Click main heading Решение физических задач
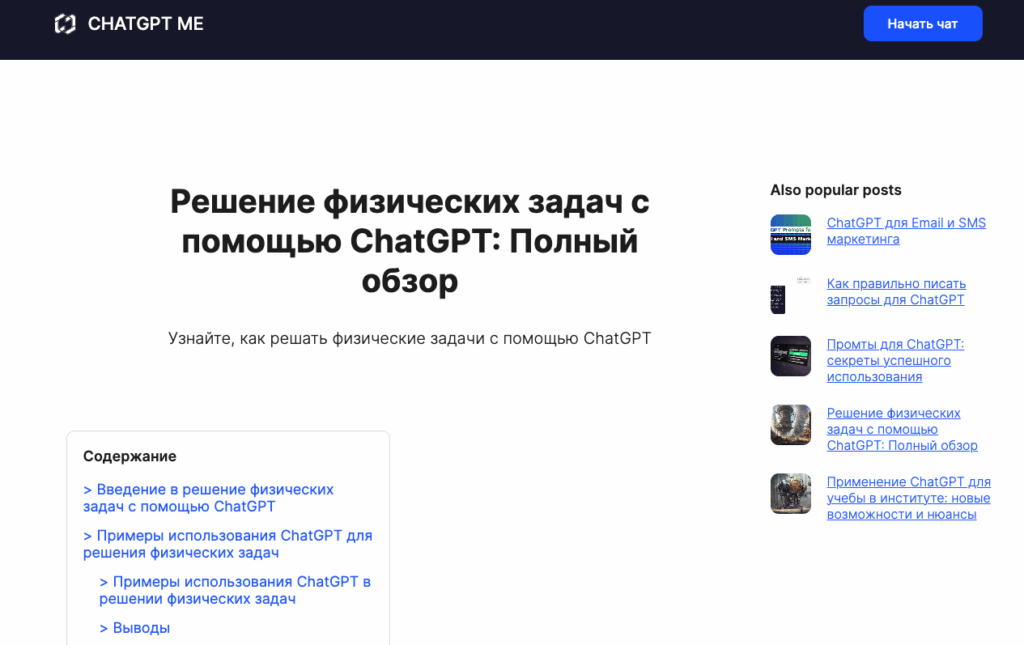1024x645 pixels. tap(409, 241)
